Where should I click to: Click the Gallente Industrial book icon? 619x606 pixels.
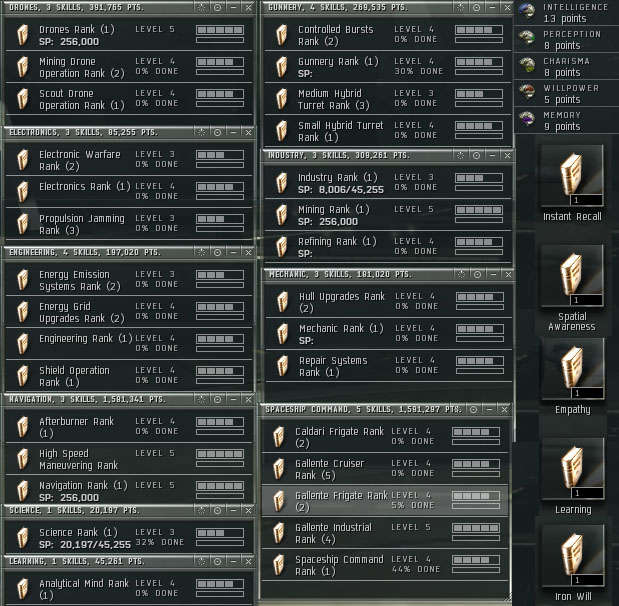pyautogui.click(x=279, y=533)
